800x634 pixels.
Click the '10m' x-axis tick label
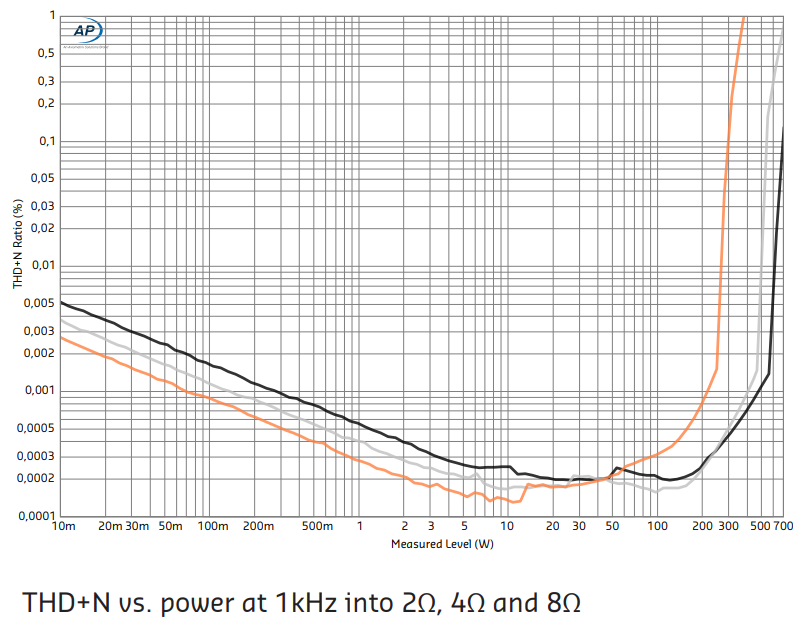64,526
